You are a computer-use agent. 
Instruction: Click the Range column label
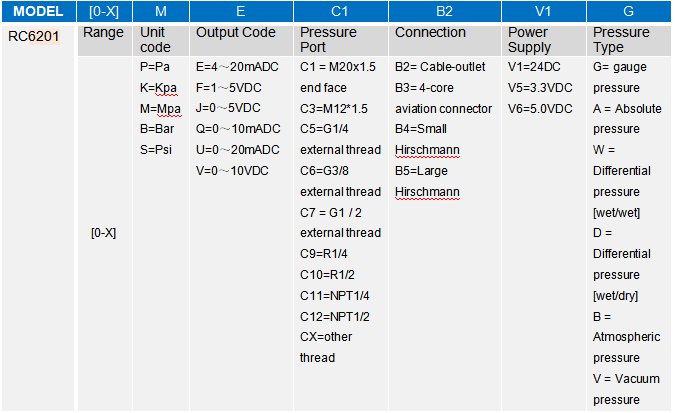103,33
